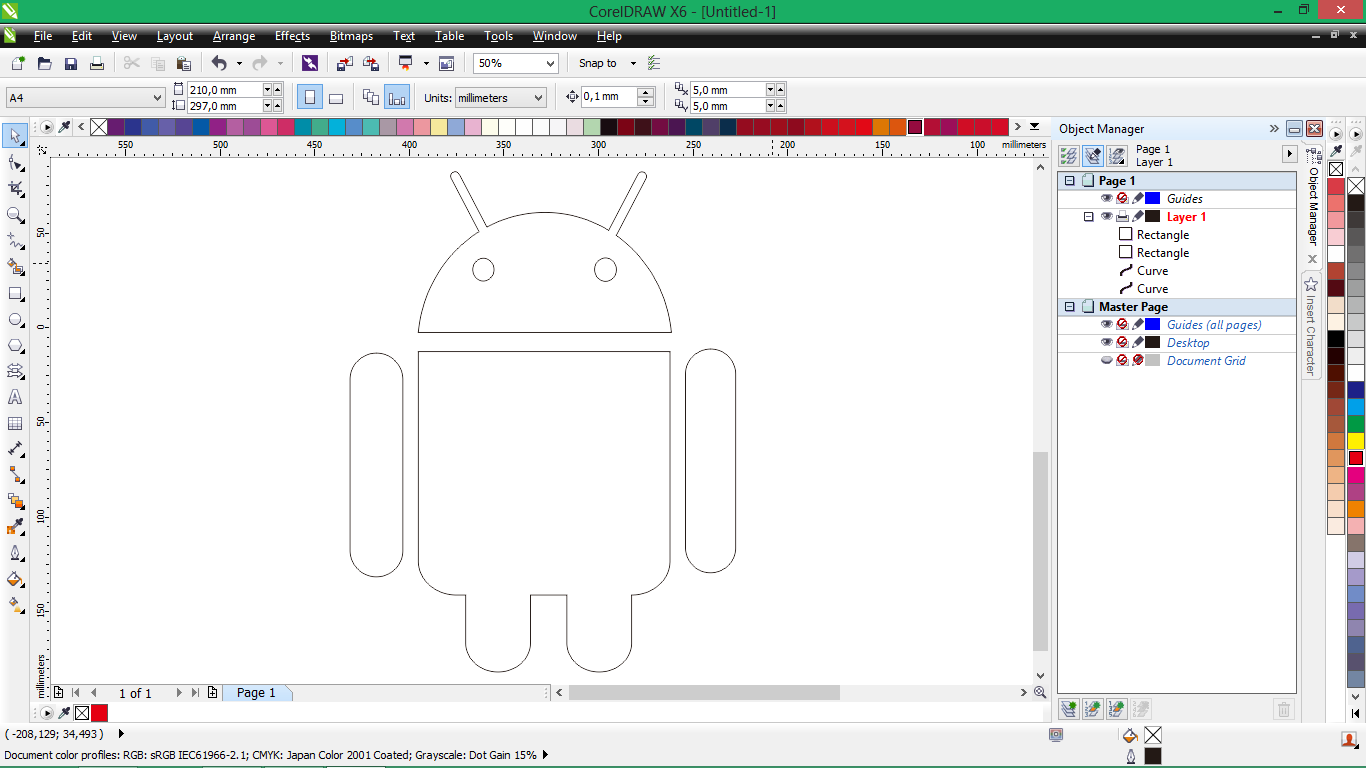Select the Pick tool
This screenshot has height=768, width=1366.
(14, 136)
